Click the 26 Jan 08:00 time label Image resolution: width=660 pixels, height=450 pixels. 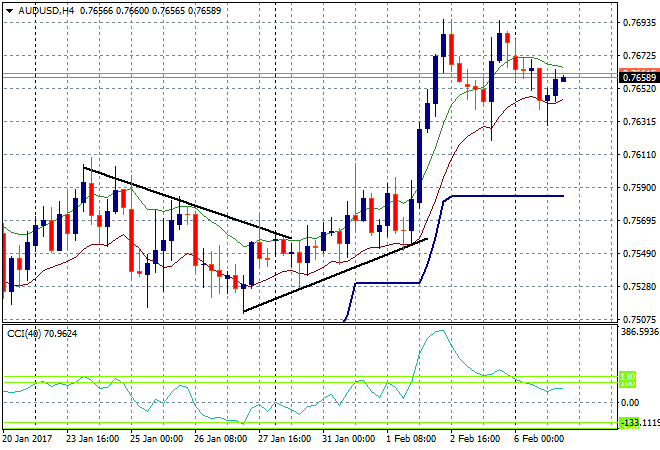221,439
